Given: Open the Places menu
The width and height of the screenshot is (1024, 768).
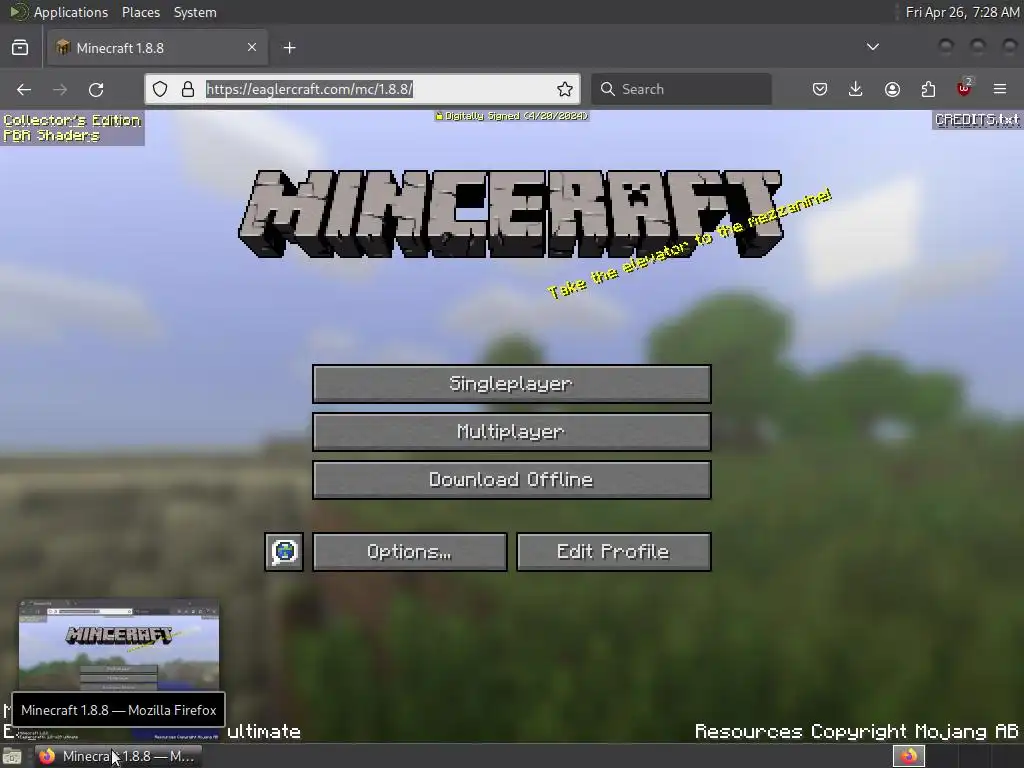Looking at the screenshot, I should pyautogui.click(x=140, y=12).
